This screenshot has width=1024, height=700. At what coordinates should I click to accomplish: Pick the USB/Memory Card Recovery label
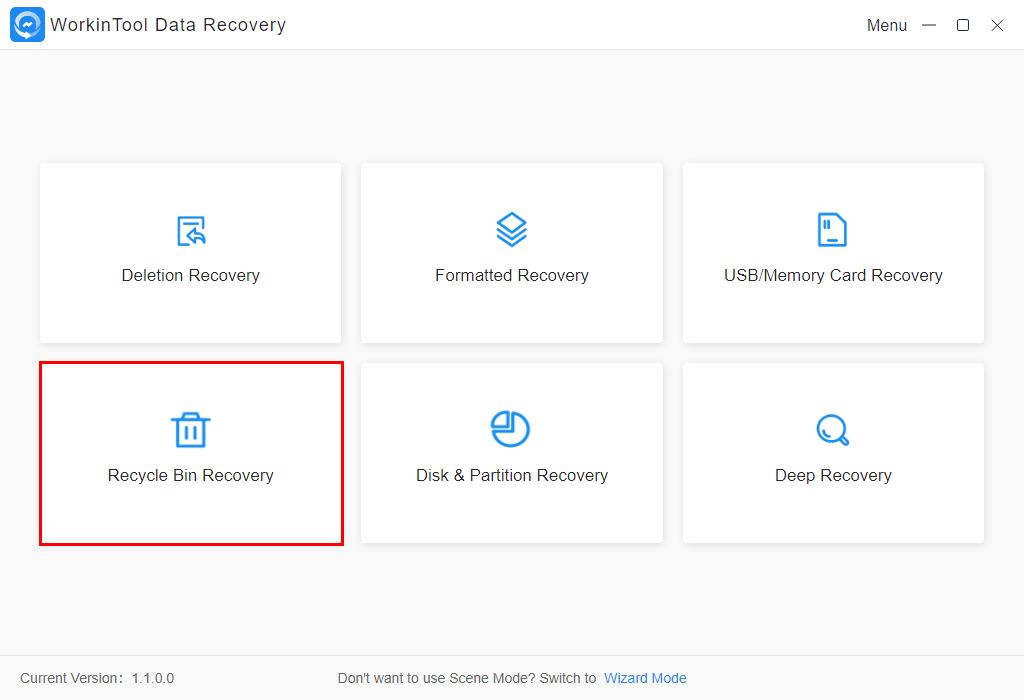pos(833,276)
